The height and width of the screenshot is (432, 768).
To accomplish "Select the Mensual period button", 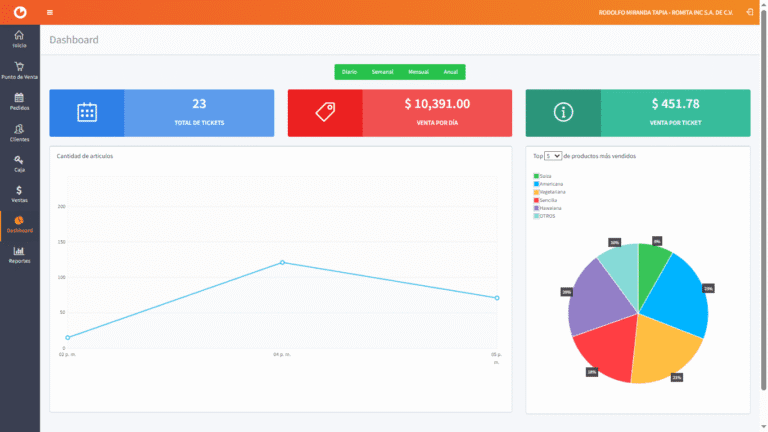I will 418,72.
